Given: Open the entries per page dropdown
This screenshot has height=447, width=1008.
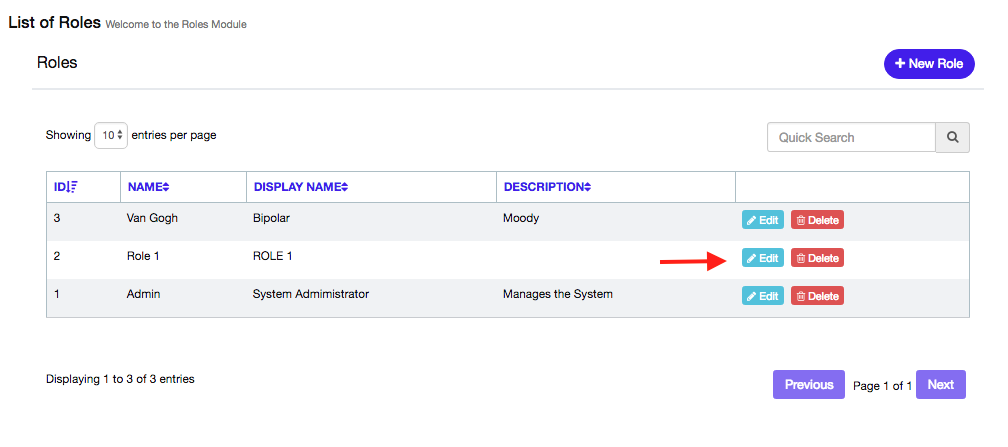Looking at the screenshot, I should (x=111, y=135).
